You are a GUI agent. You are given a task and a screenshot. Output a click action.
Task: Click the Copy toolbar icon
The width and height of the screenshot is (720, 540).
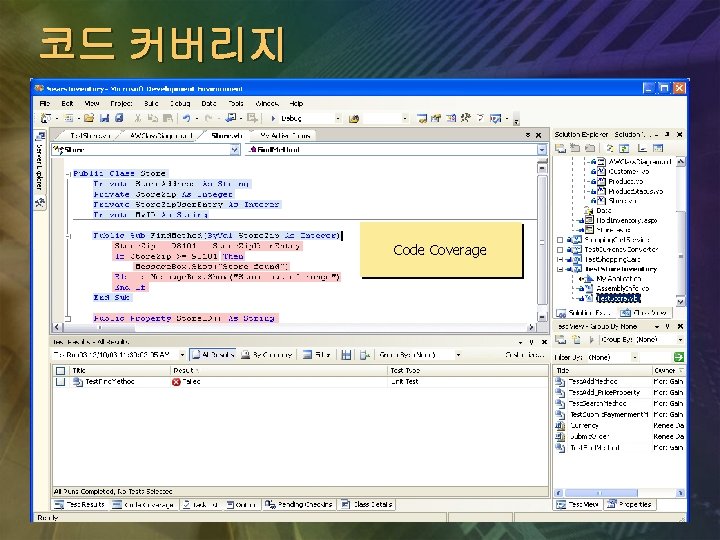click(x=152, y=118)
